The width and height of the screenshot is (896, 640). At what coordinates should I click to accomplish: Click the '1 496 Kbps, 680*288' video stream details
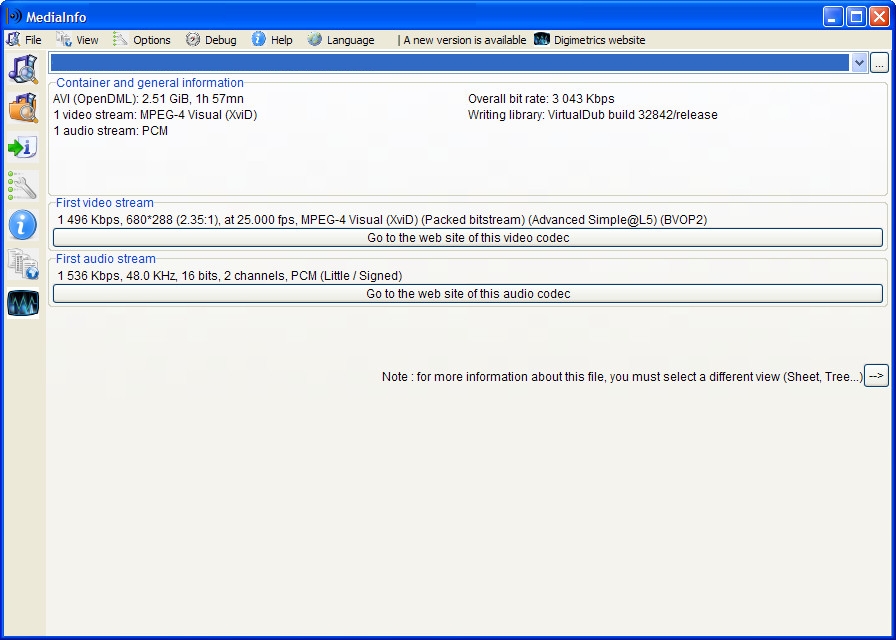click(382, 220)
